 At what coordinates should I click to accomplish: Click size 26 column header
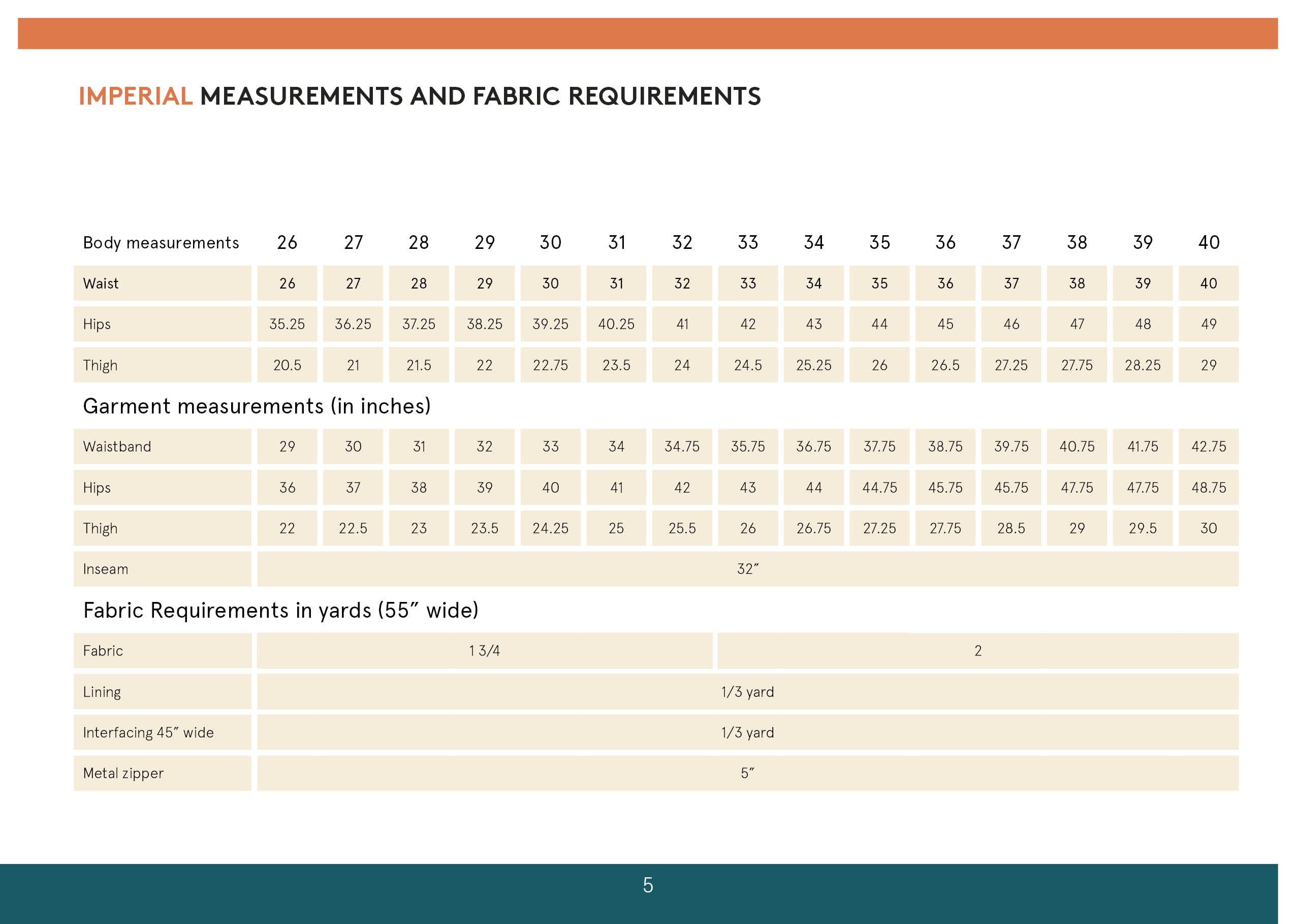287,243
